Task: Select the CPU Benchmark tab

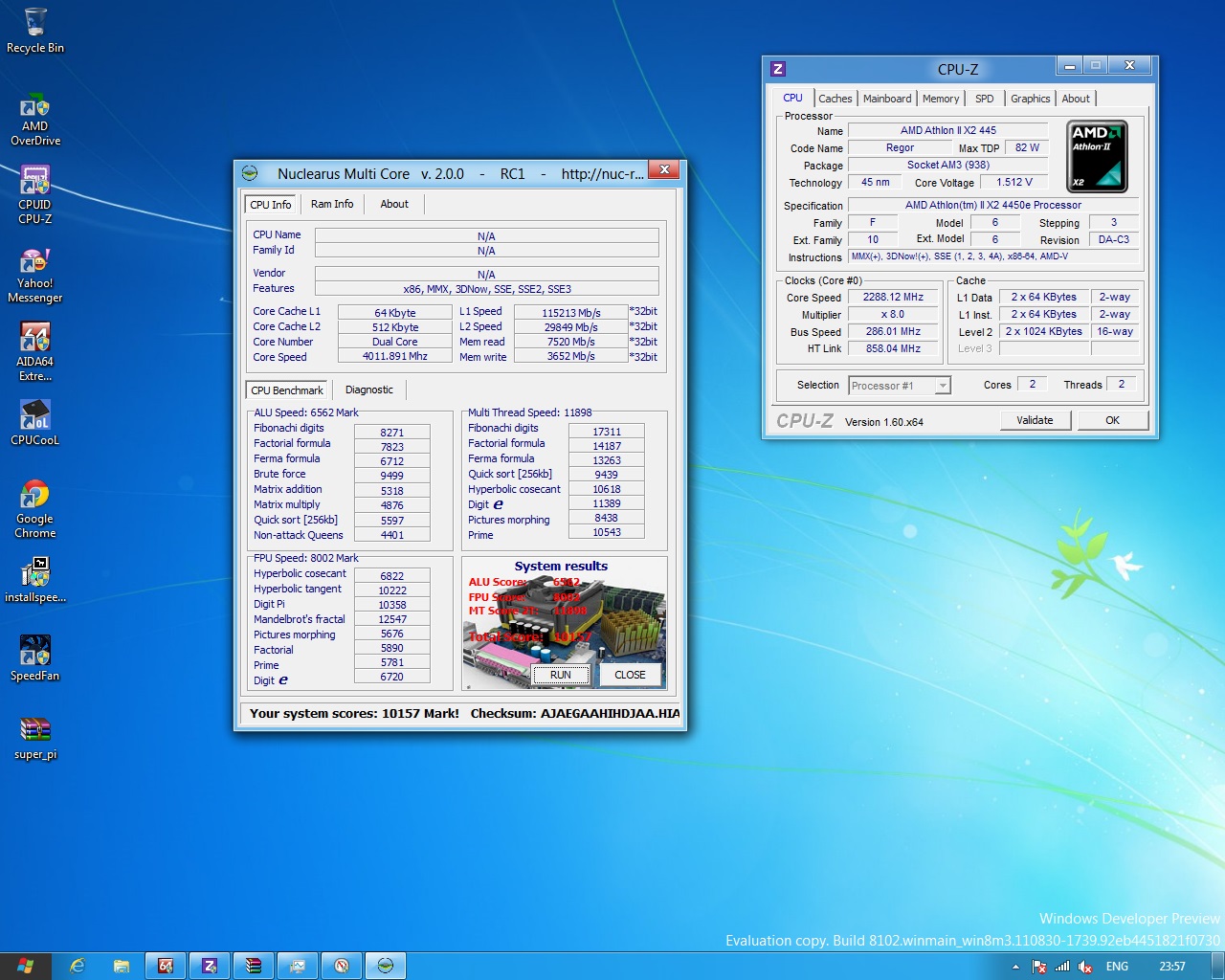Action: (287, 390)
